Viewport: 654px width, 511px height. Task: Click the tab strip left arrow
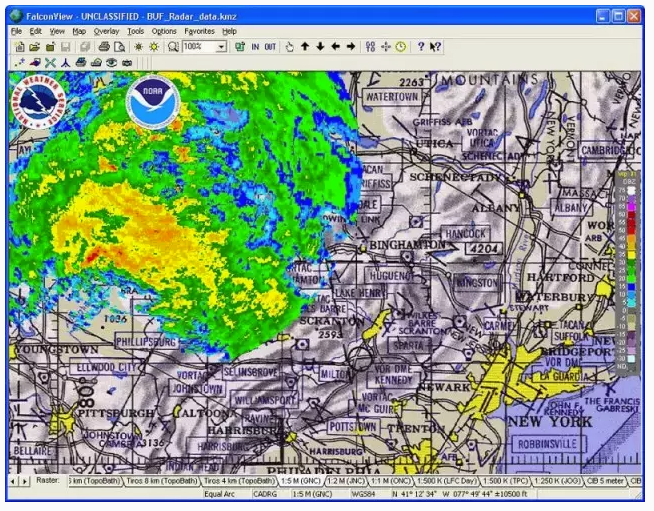pos(13,481)
